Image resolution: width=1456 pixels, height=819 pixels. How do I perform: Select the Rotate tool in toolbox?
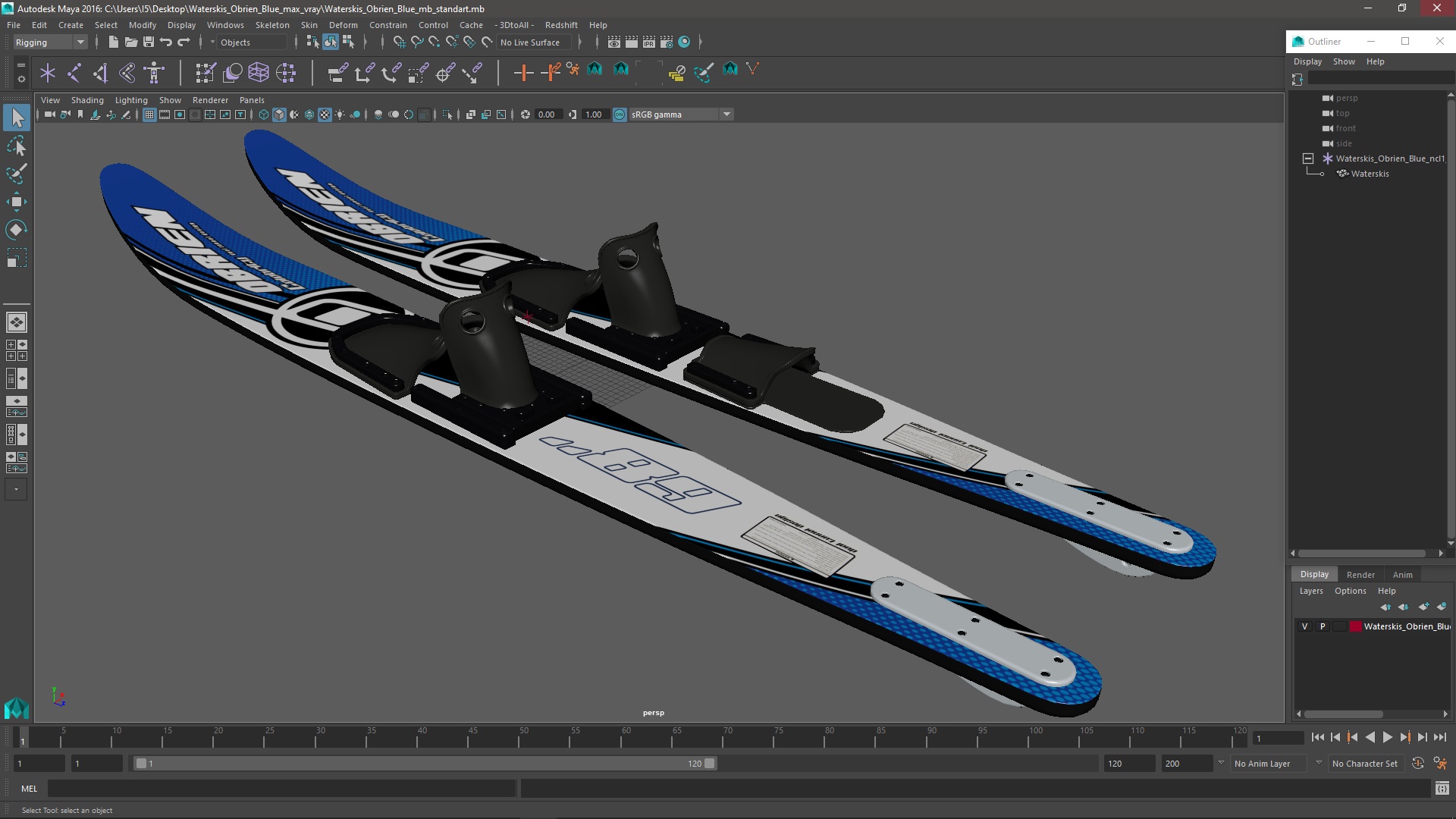[x=17, y=230]
